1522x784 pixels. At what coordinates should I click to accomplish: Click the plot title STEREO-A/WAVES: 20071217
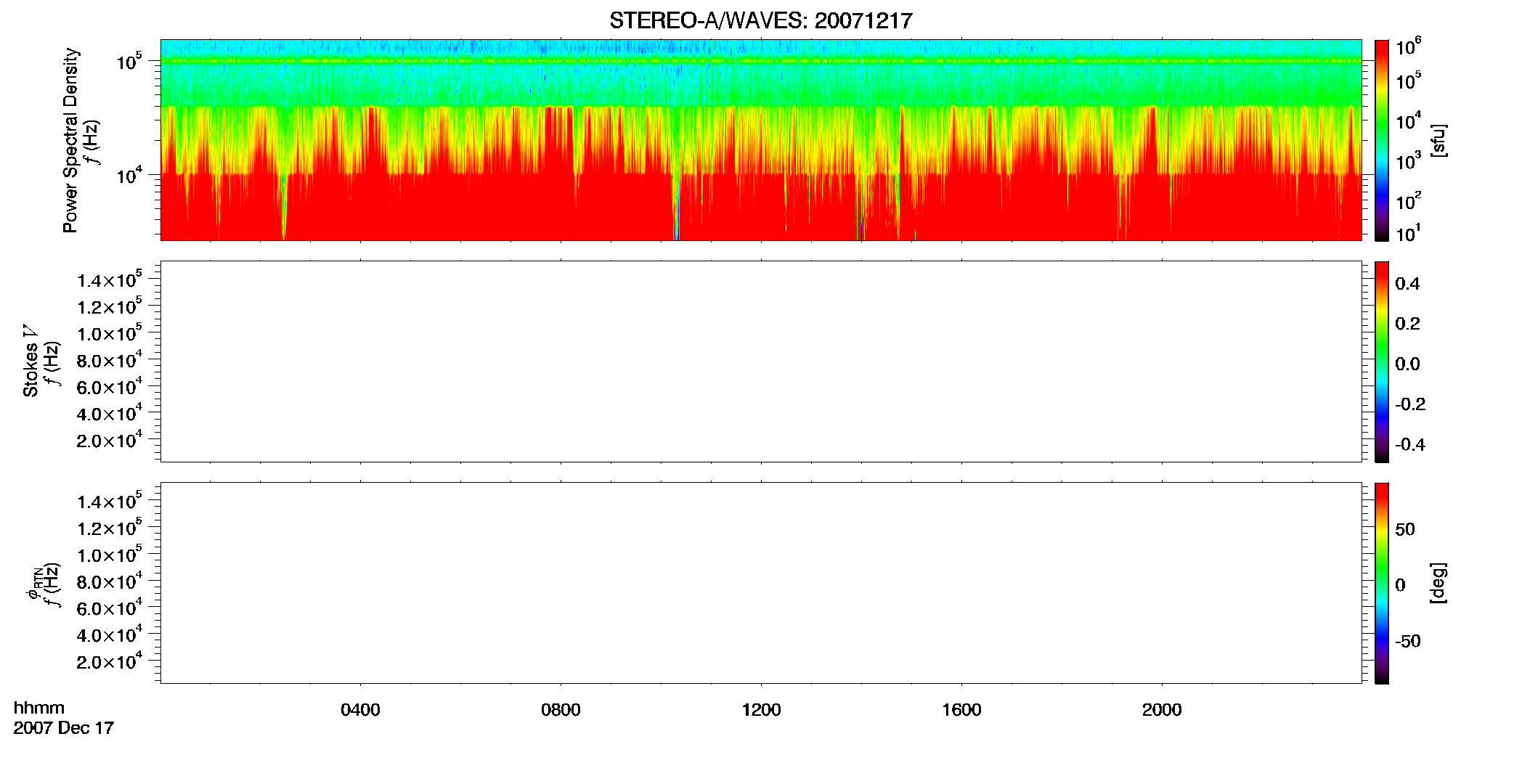tap(760, 21)
